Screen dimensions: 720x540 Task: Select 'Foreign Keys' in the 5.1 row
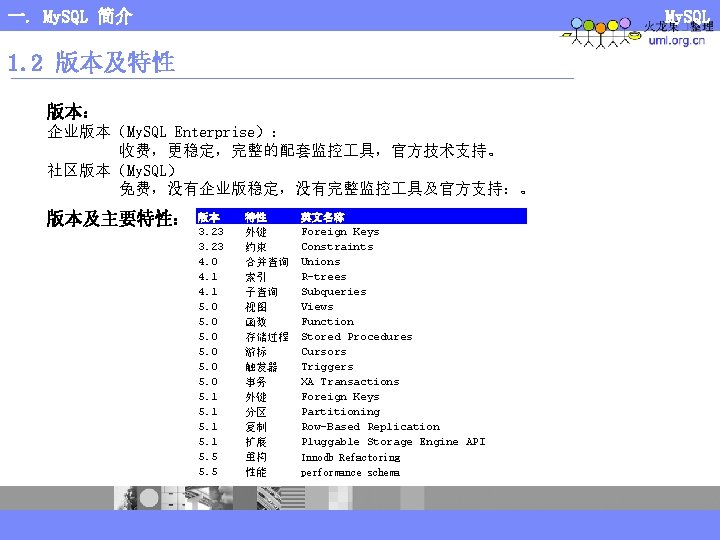pyautogui.click(x=340, y=397)
